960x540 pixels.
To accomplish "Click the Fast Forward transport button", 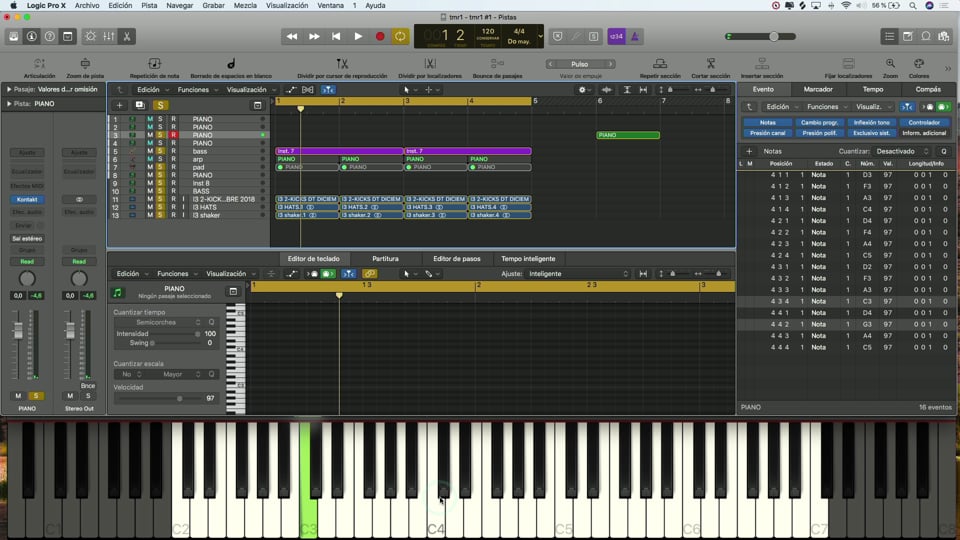I will [x=314, y=36].
